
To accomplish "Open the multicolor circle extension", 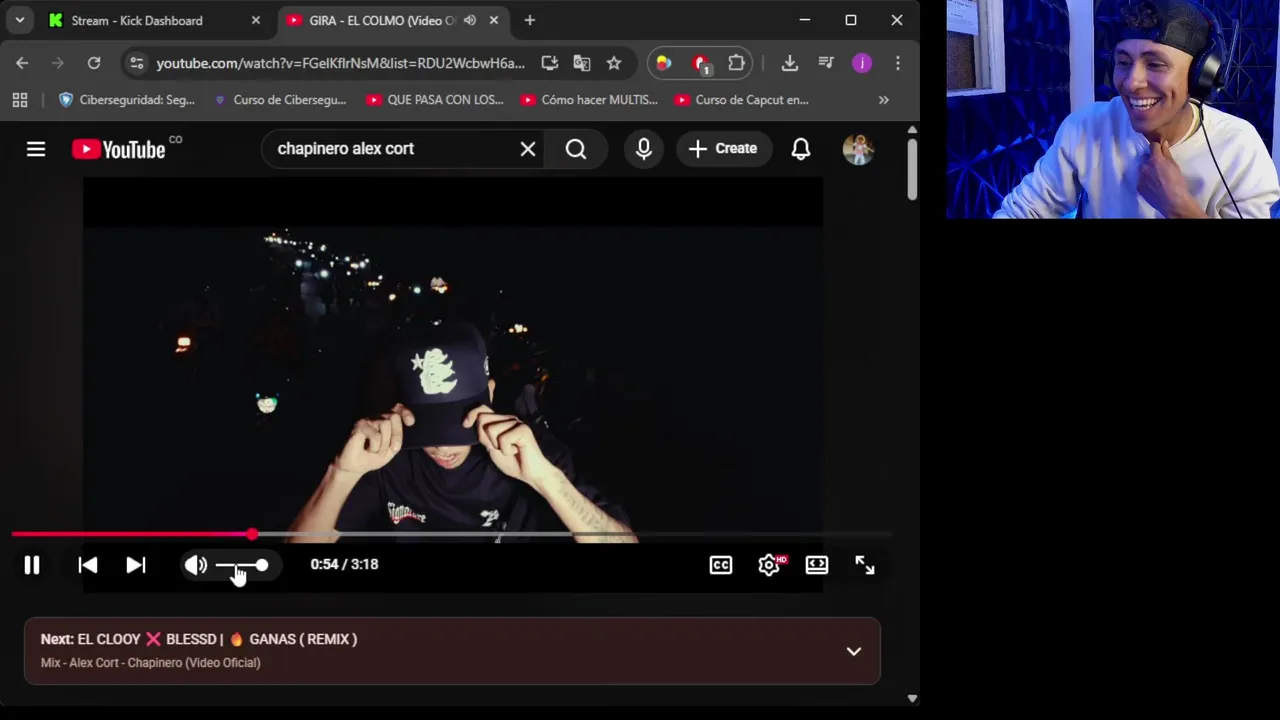I will pos(663,63).
